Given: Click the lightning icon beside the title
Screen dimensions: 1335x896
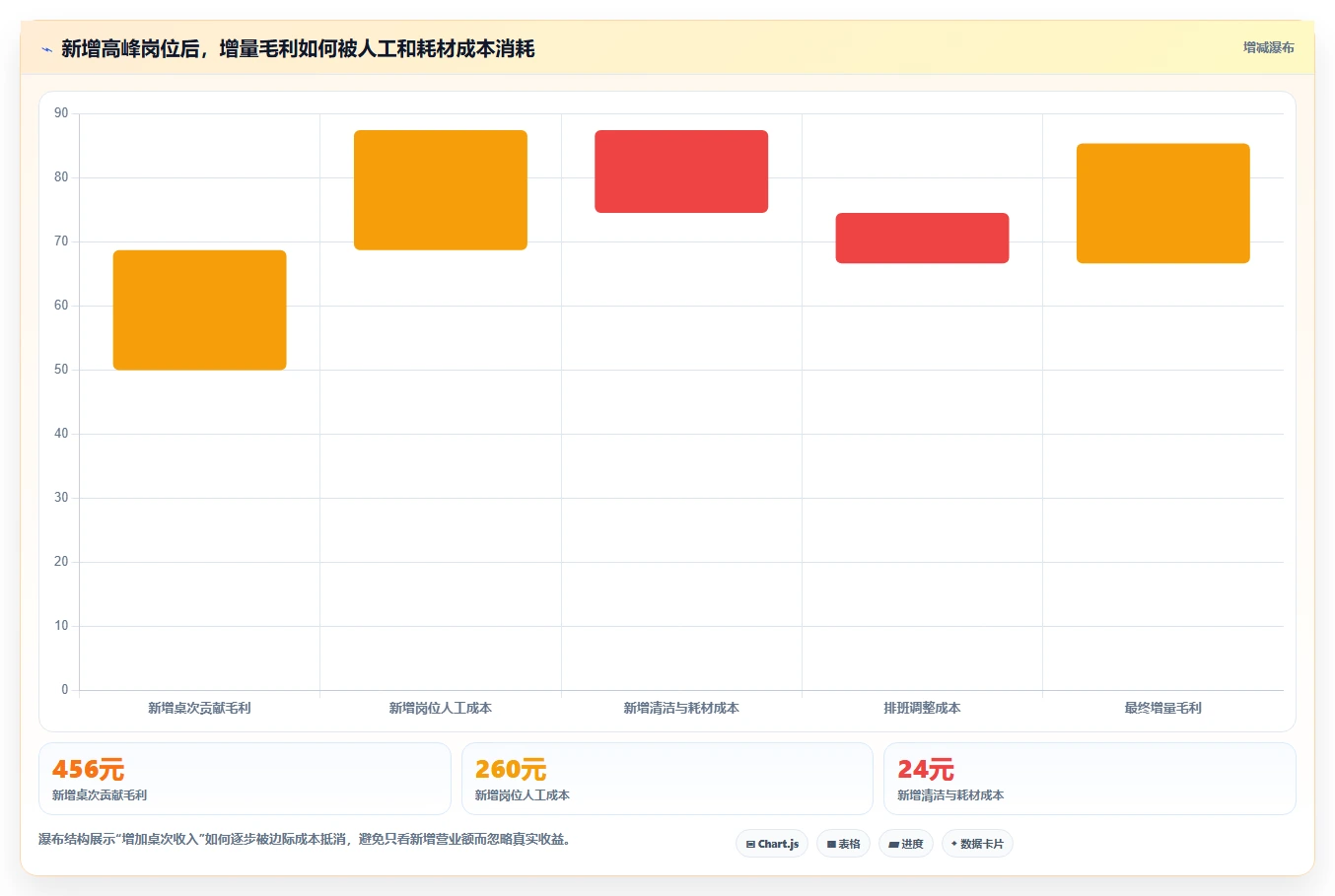Looking at the screenshot, I should (46, 49).
